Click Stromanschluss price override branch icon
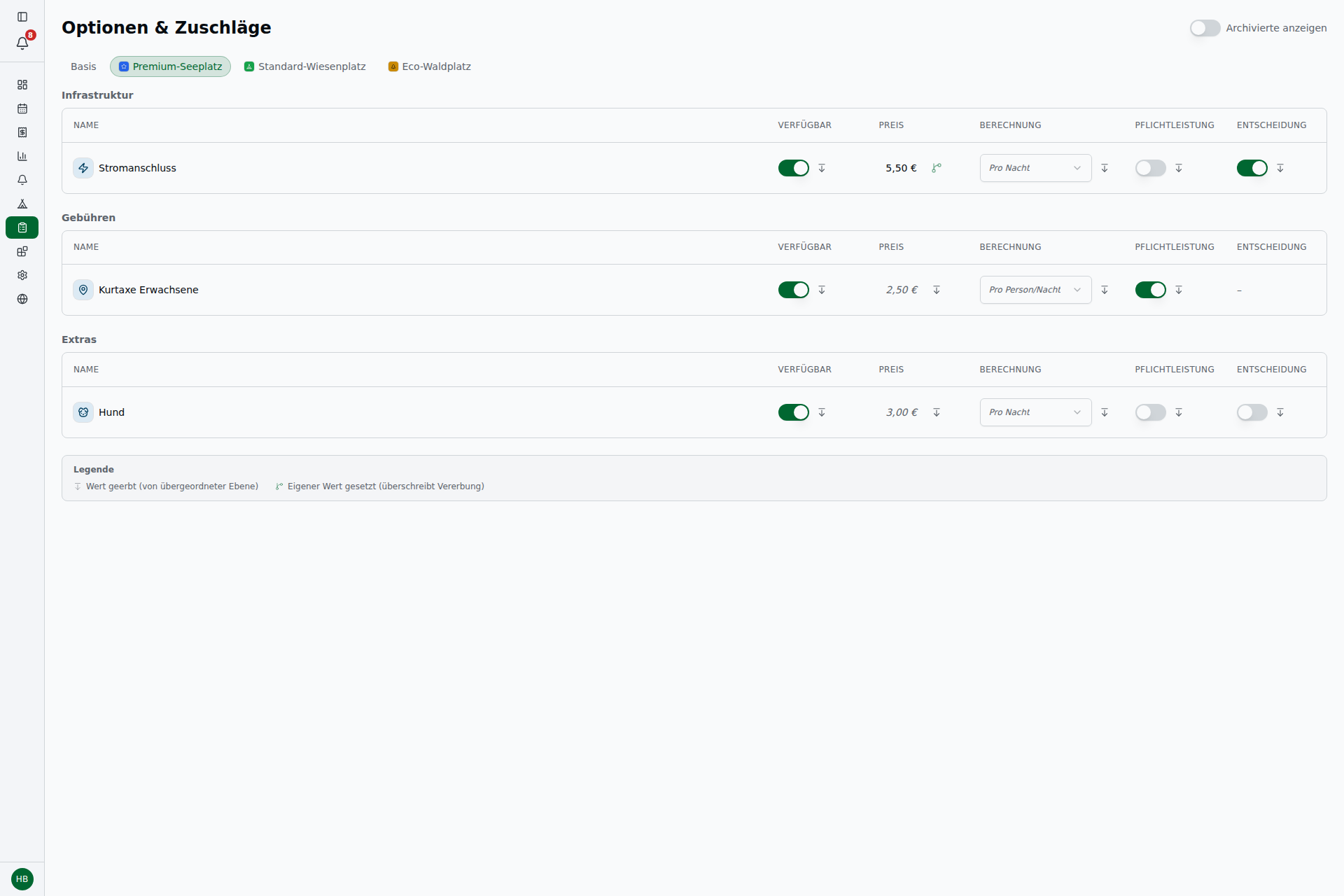This screenshot has height=896, width=1344. (x=937, y=168)
